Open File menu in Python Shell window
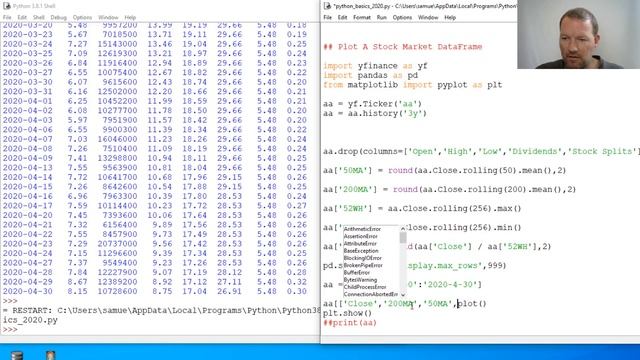This screenshot has width=640, height=360. pyautogui.click(x=7, y=18)
